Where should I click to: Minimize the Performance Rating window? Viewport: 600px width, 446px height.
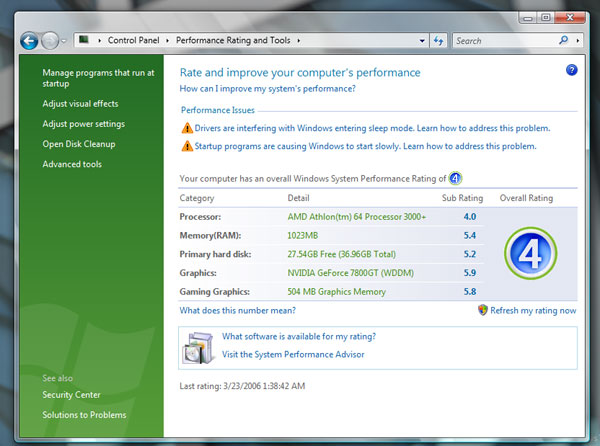pyautogui.click(x=528, y=18)
